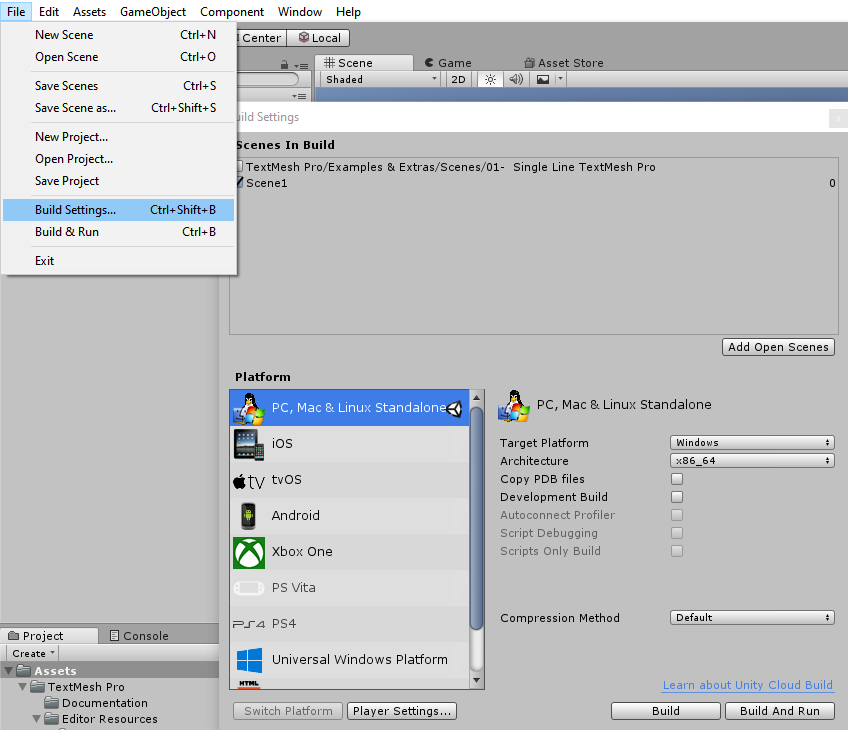
Task: Click the Unity logo on selected platform
Action: [x=454, y=409]
